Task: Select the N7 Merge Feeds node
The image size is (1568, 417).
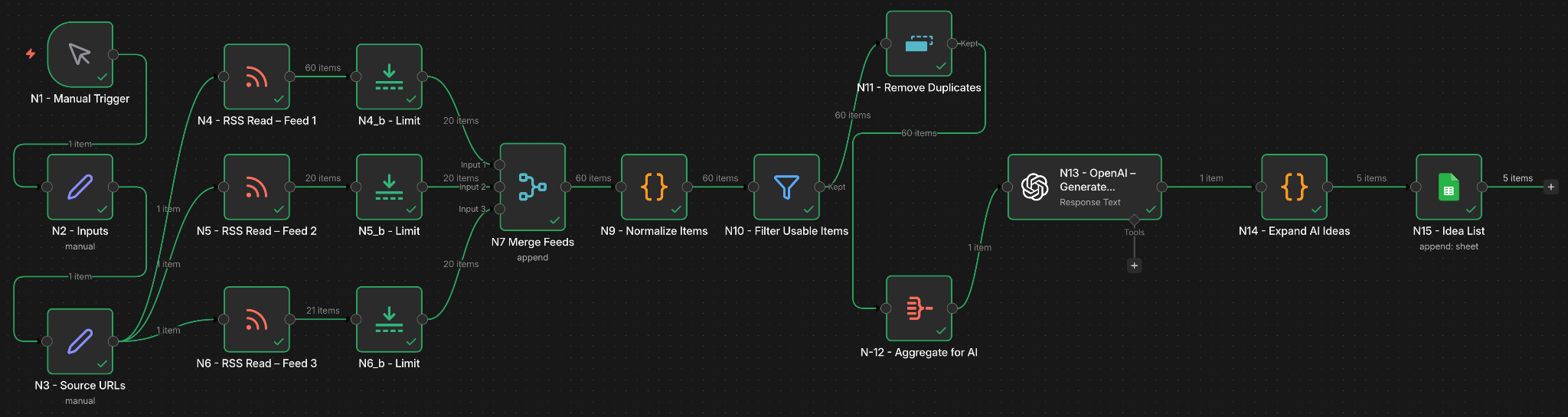Action: (533, 187)
